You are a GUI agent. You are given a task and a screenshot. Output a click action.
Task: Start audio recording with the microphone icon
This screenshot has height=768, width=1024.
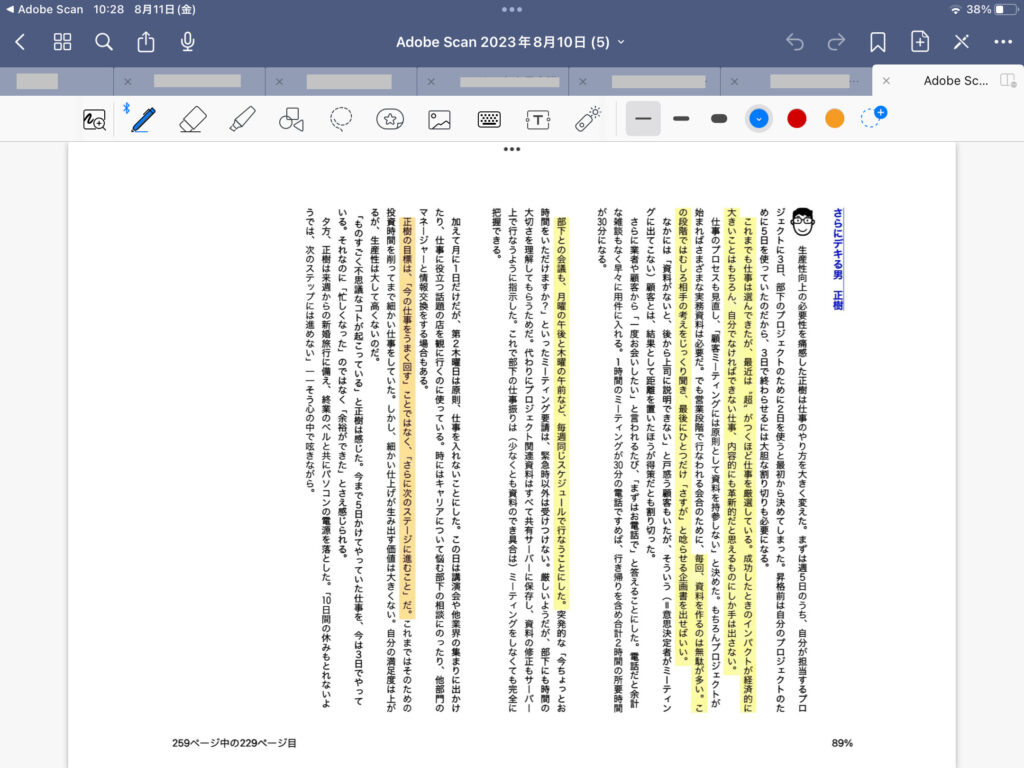click(x=187, y=42)
